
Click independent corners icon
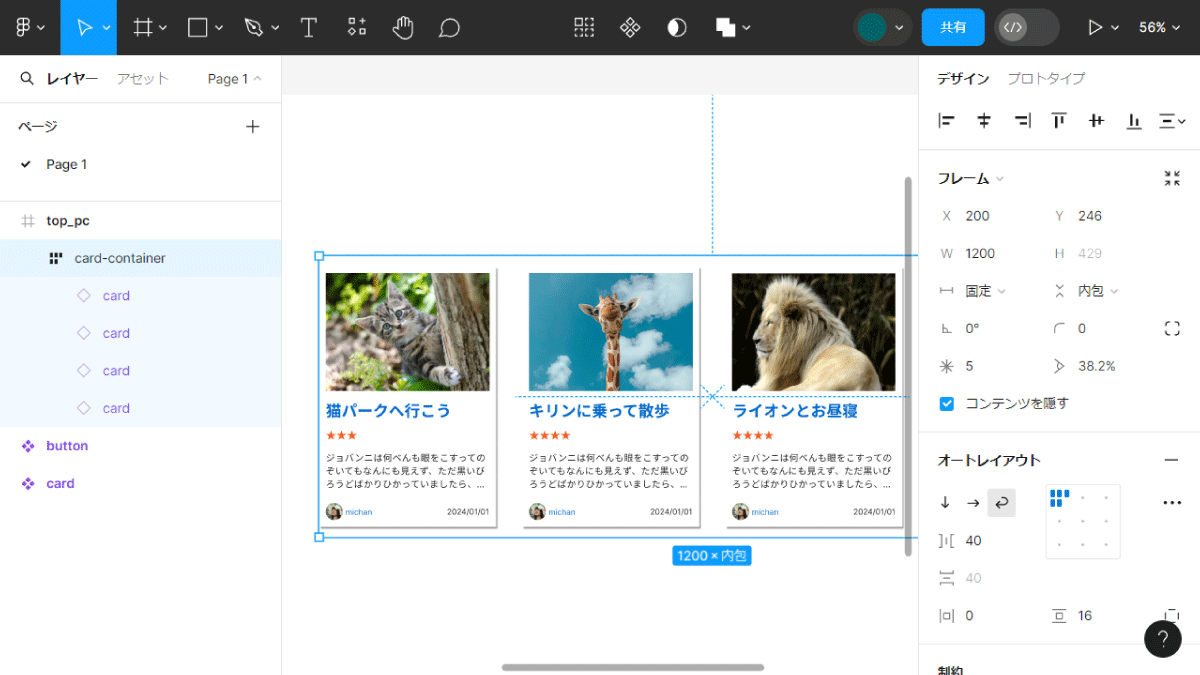click(1172, 328)
